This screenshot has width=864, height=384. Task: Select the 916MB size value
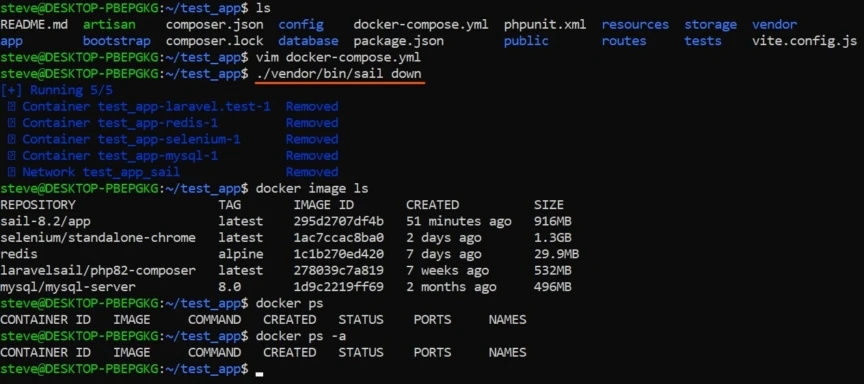(552, 221)
